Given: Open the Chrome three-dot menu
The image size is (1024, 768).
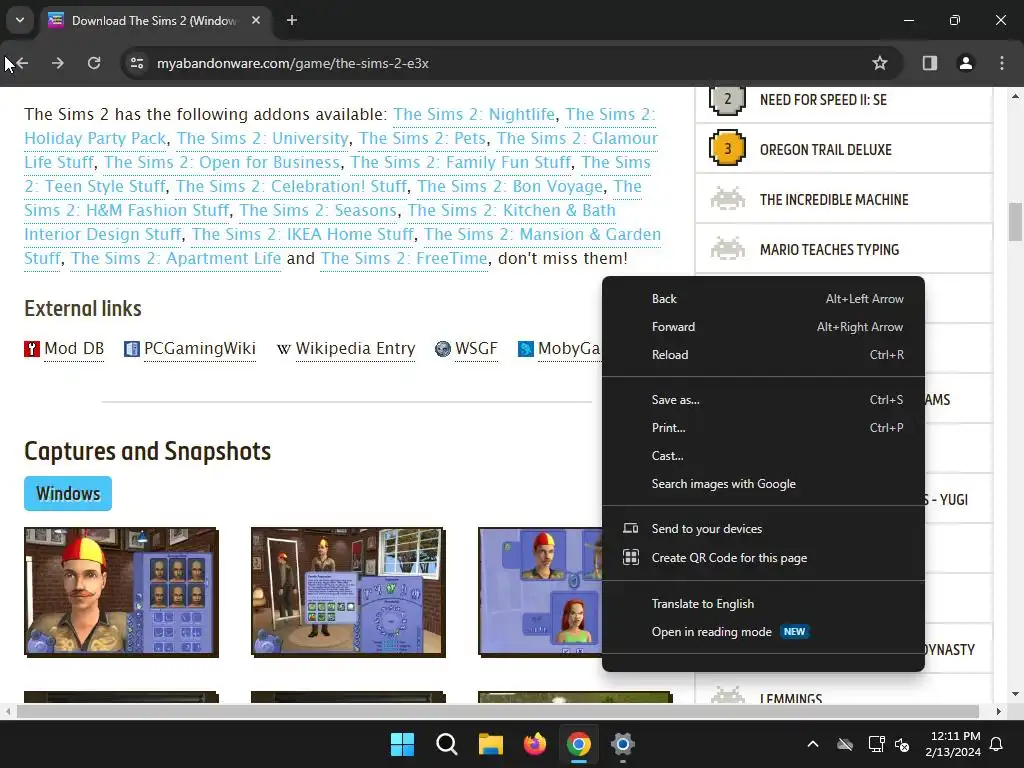Looking at the screenshot, I should (x=1002, y=63).
